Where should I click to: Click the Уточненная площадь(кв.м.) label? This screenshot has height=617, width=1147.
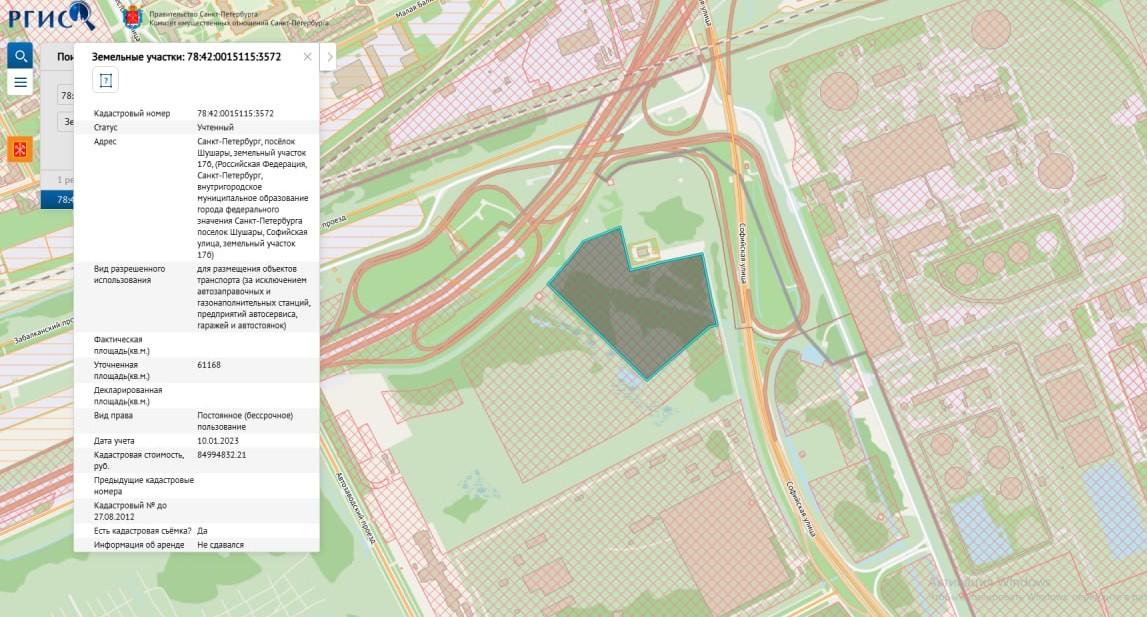pyautogui.click(x=121, y=370)
